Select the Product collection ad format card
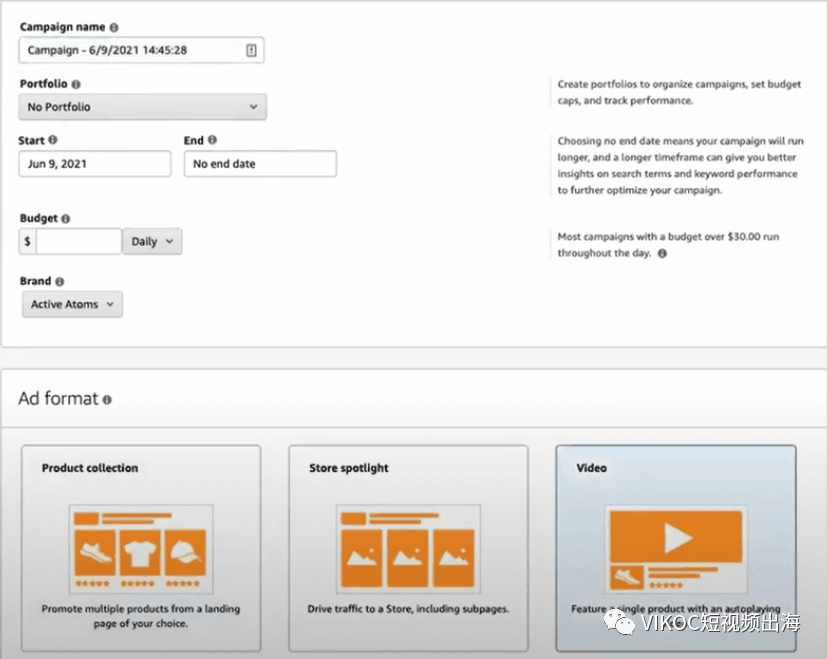 point(141,548)
